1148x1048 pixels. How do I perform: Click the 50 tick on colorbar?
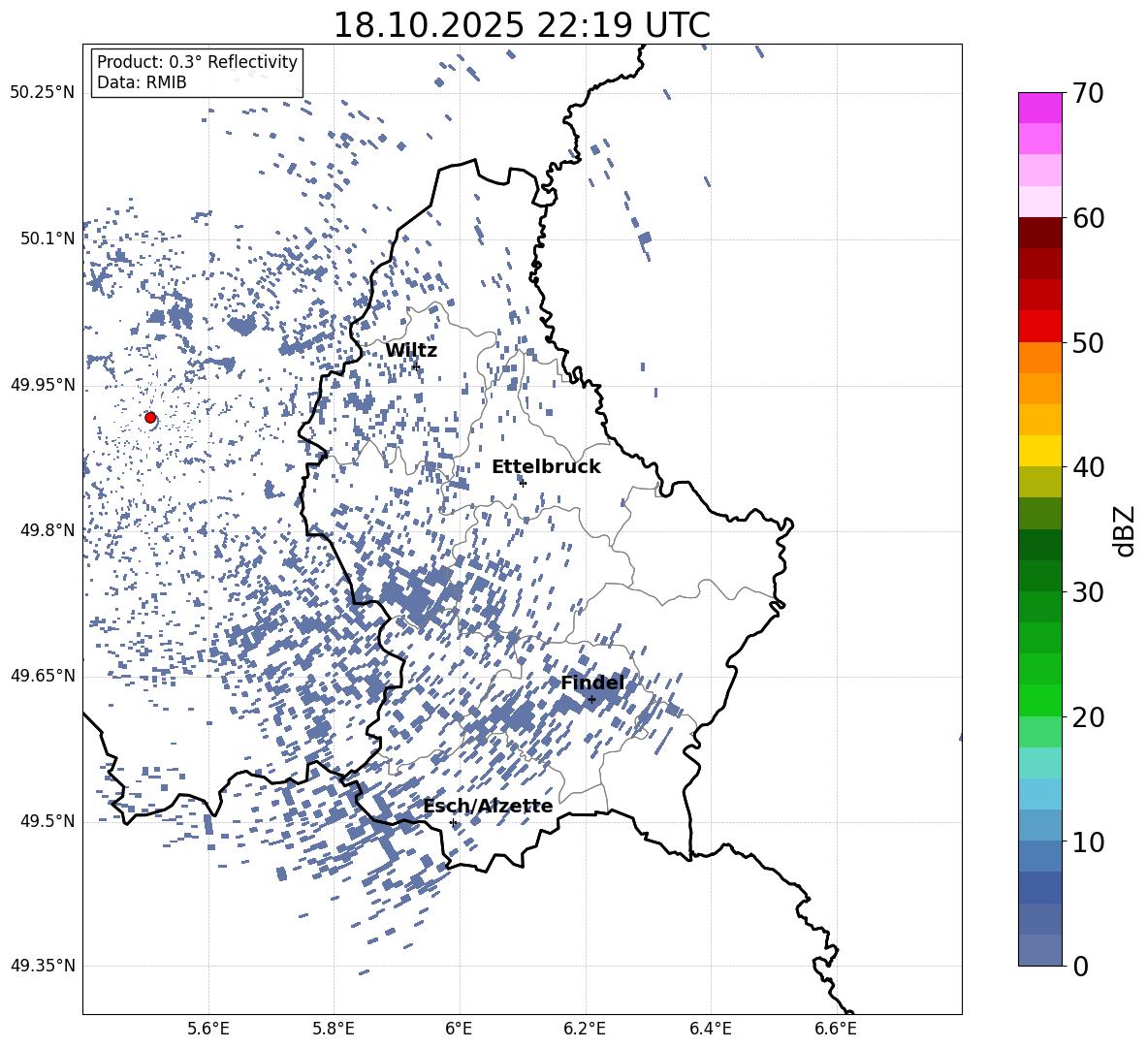point(1088,342)
